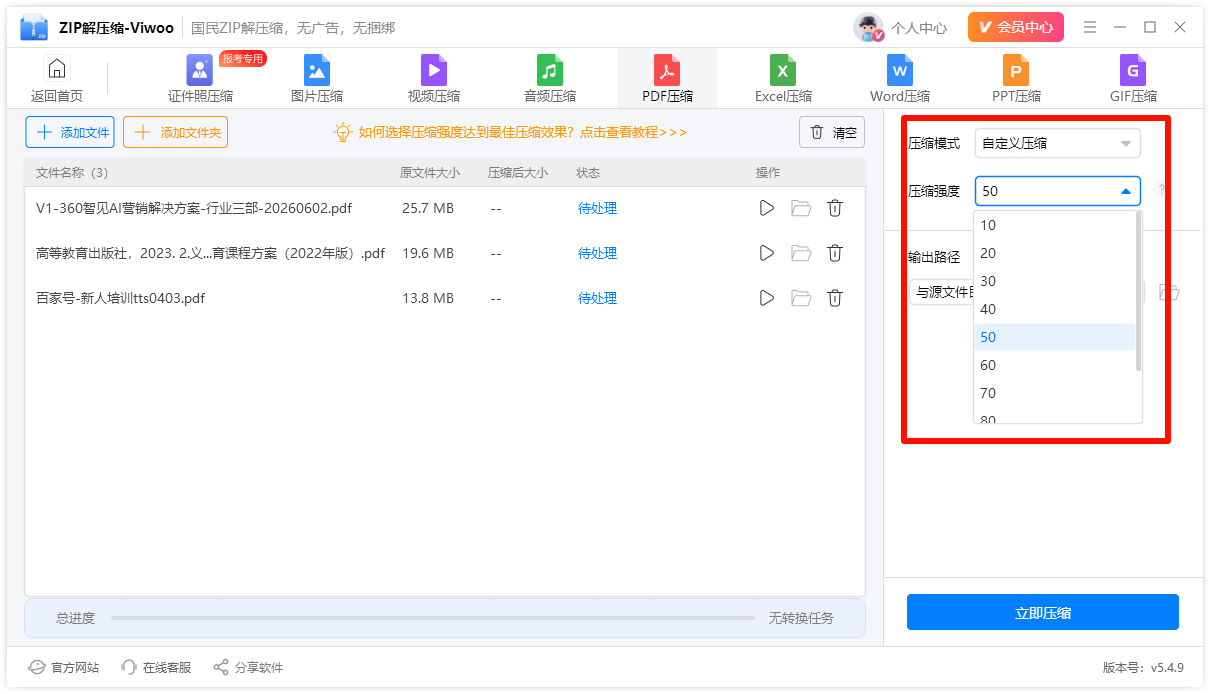Switch to Word压缩 tab
Screen dimensions: 1210x694
click(x=900, y=79)
